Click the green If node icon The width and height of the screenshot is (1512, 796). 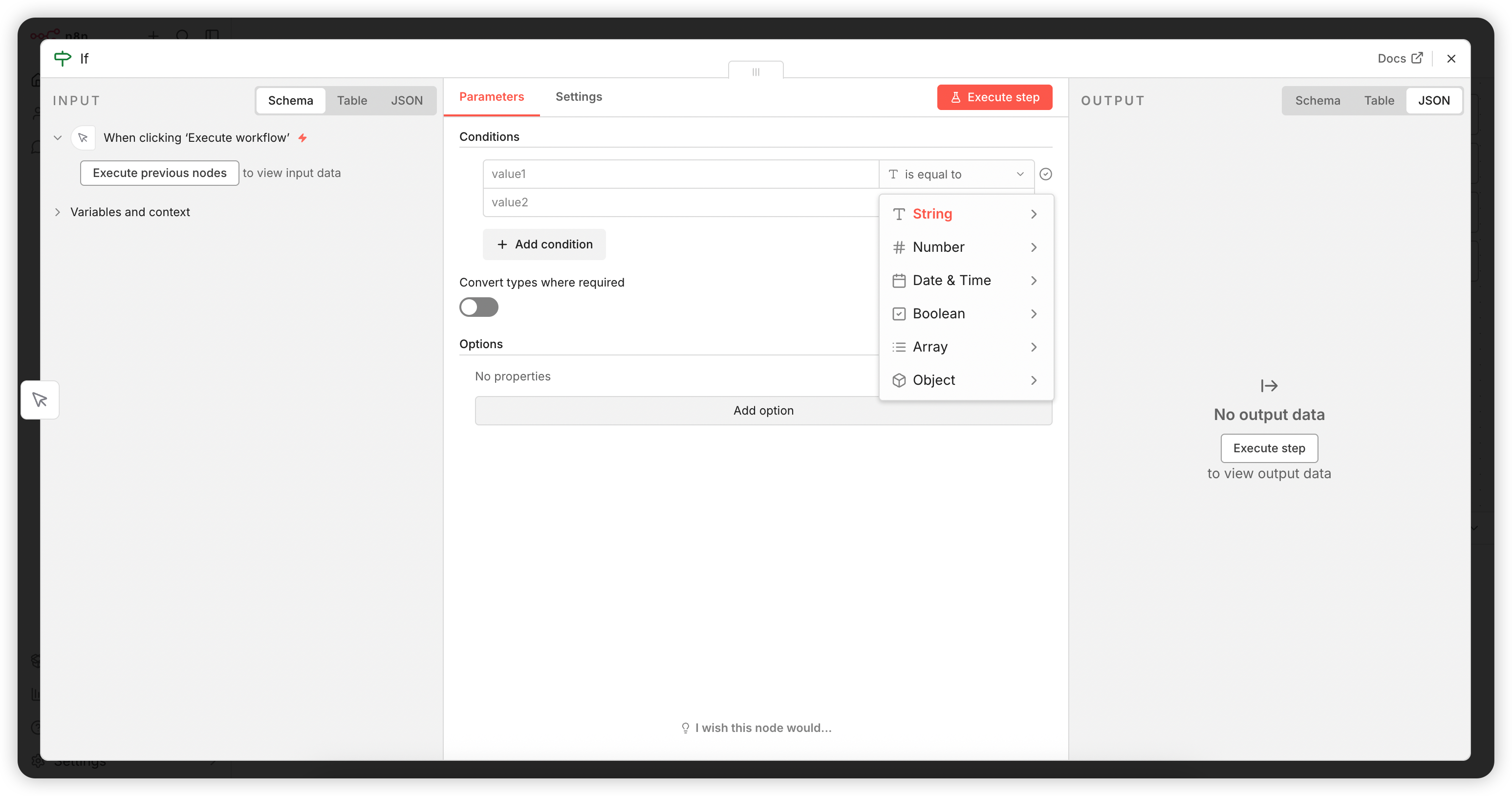click(x=62, y=58)
